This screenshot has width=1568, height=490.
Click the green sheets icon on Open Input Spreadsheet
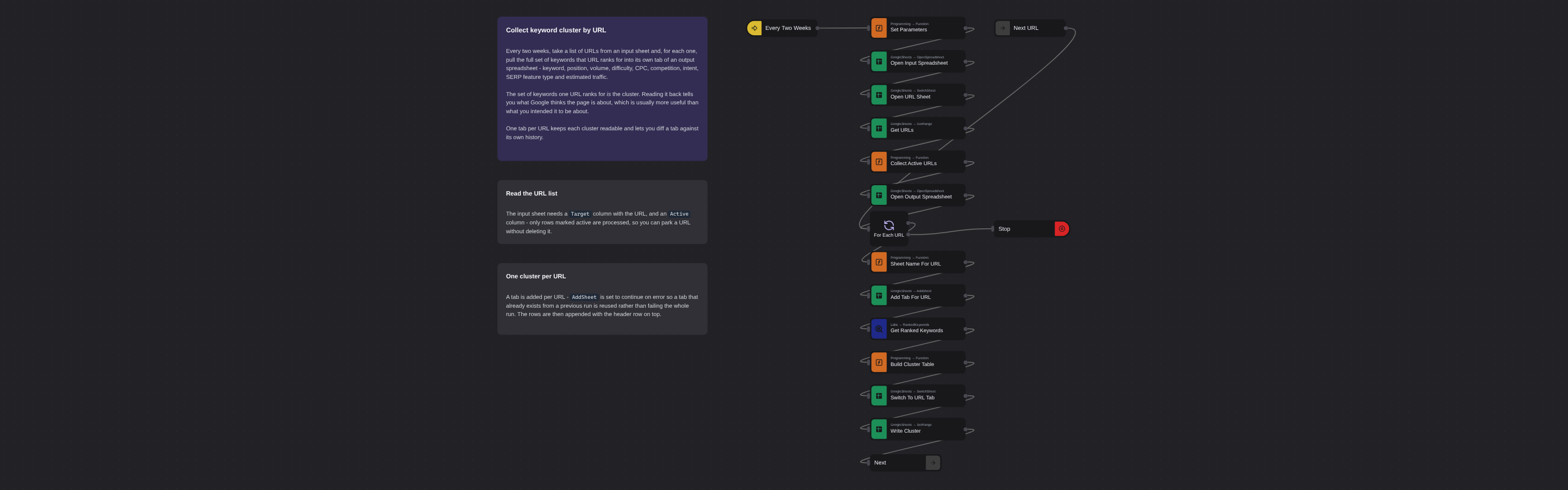point(879,61)
